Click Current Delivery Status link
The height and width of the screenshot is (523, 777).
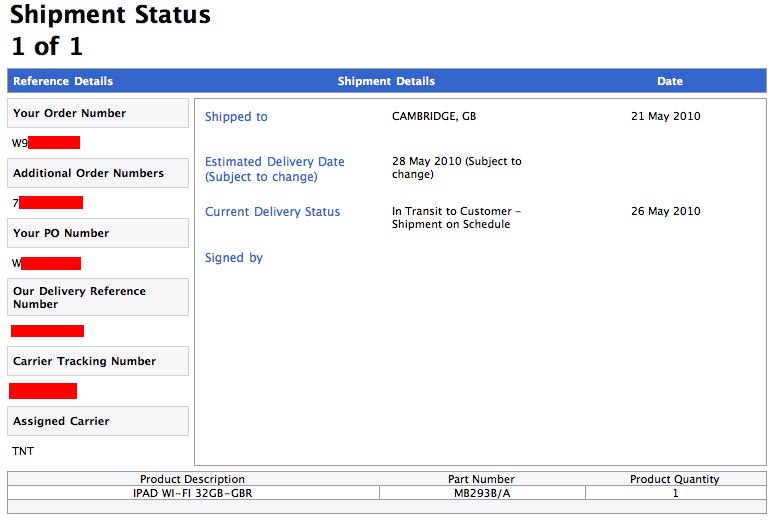(x=272, y=212)
